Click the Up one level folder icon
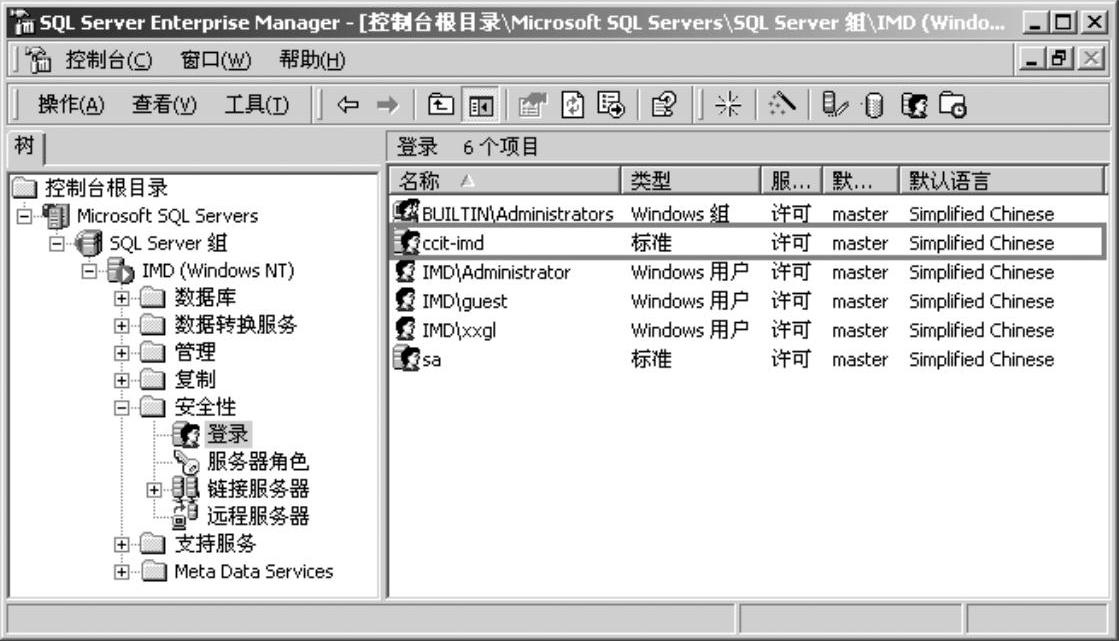Image resolution: width=1119 pixels, height=641 pixels. [x=440, y=106]
